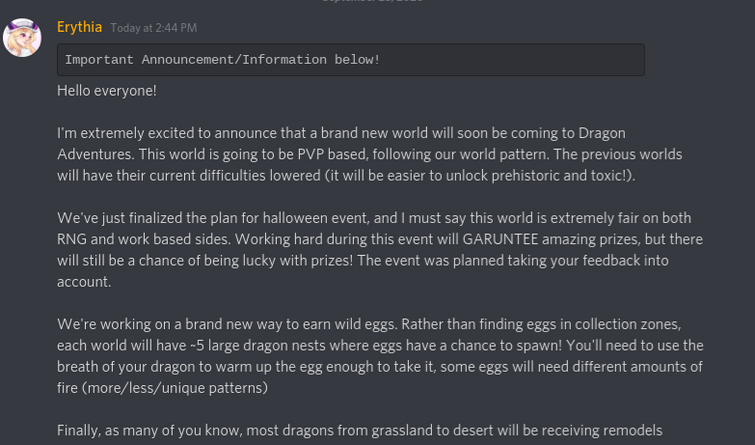Image resolution: width=755 pixels, height=445 pixels.
Task: Click the partially hidden date divider at the top
Action: tap(372, 2)
